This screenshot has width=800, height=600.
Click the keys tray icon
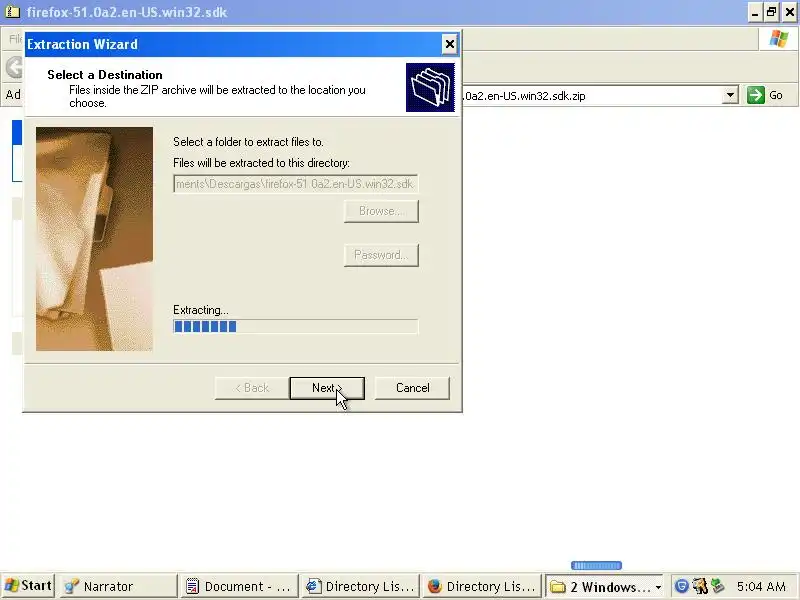click(699, 586)
